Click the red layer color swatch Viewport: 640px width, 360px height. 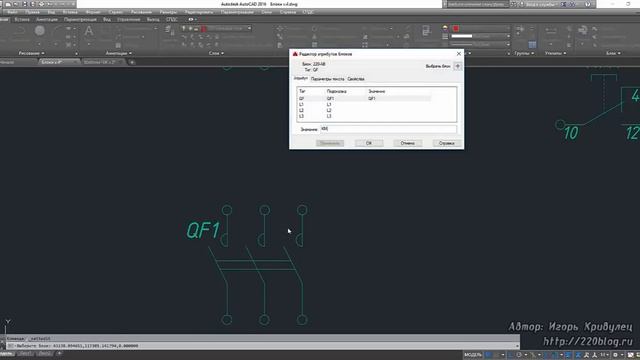(x=204, y=29)
